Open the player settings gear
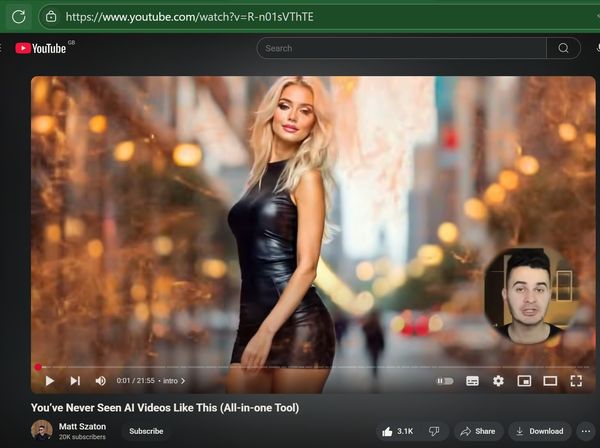 click(498, 381)
